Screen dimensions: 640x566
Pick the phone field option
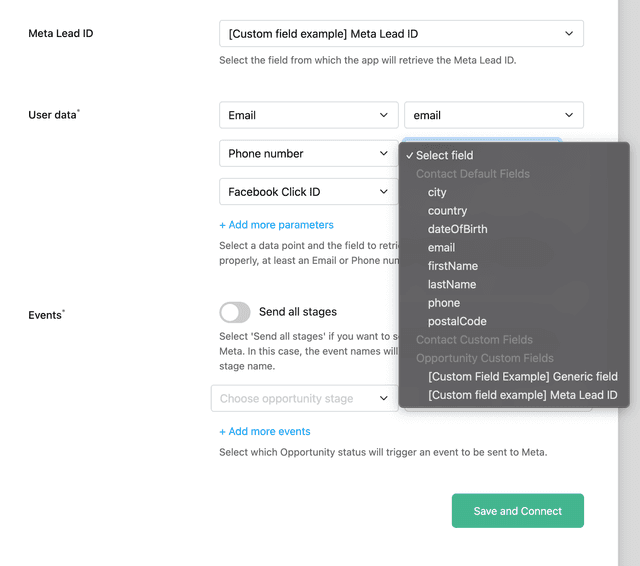(x=443, y=303)
